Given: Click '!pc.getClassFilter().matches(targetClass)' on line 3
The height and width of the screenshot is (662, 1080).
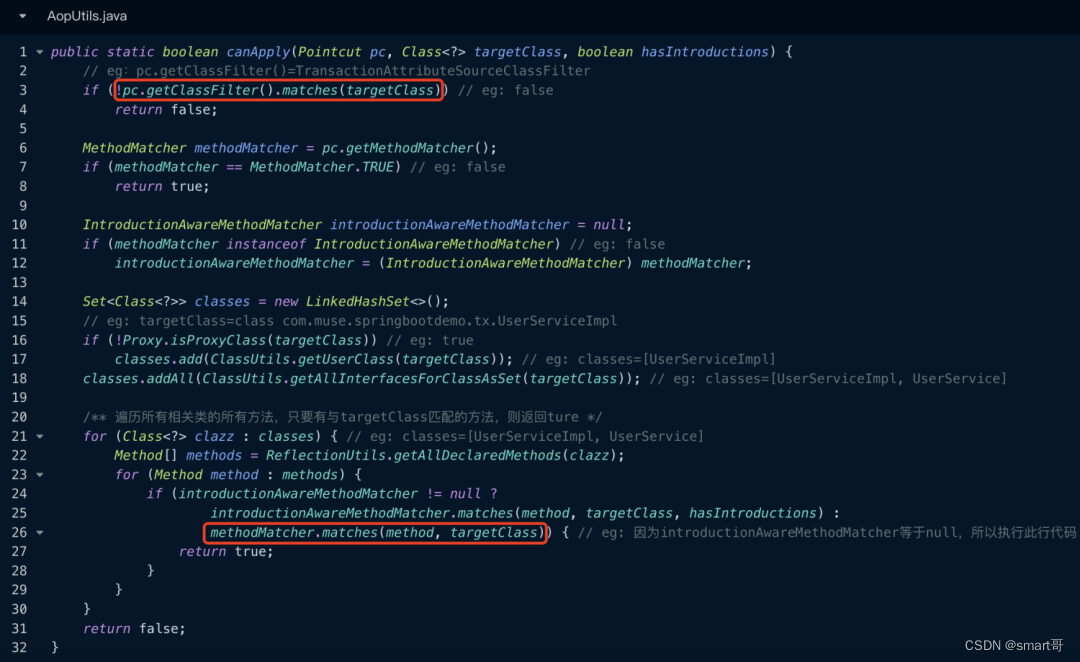Looking at the screenshot, I should (x=278, y=90).
